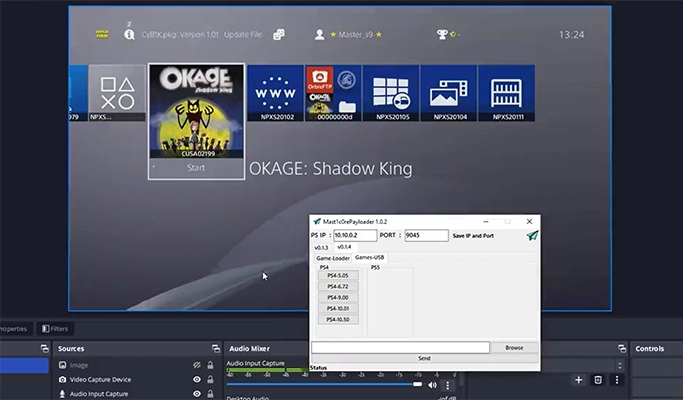Open the OrbisFTP folder tile 0000000d
Viewport: 683px width, 400px height.
click(333, 93)
